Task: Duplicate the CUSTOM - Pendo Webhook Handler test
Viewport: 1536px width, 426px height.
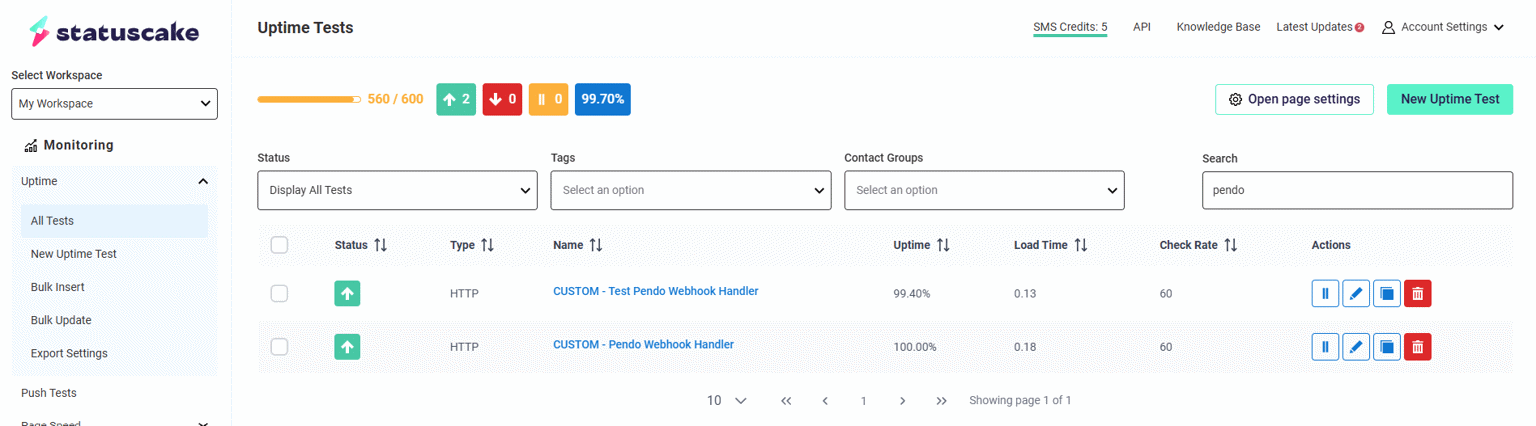Action: click(1387, 347)
